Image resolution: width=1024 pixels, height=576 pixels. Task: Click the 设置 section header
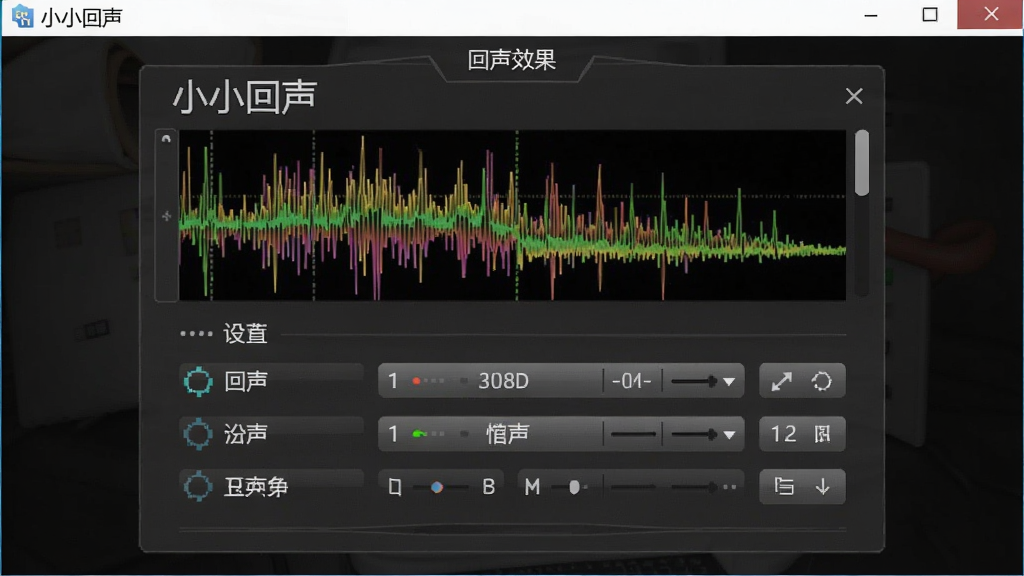246,334
